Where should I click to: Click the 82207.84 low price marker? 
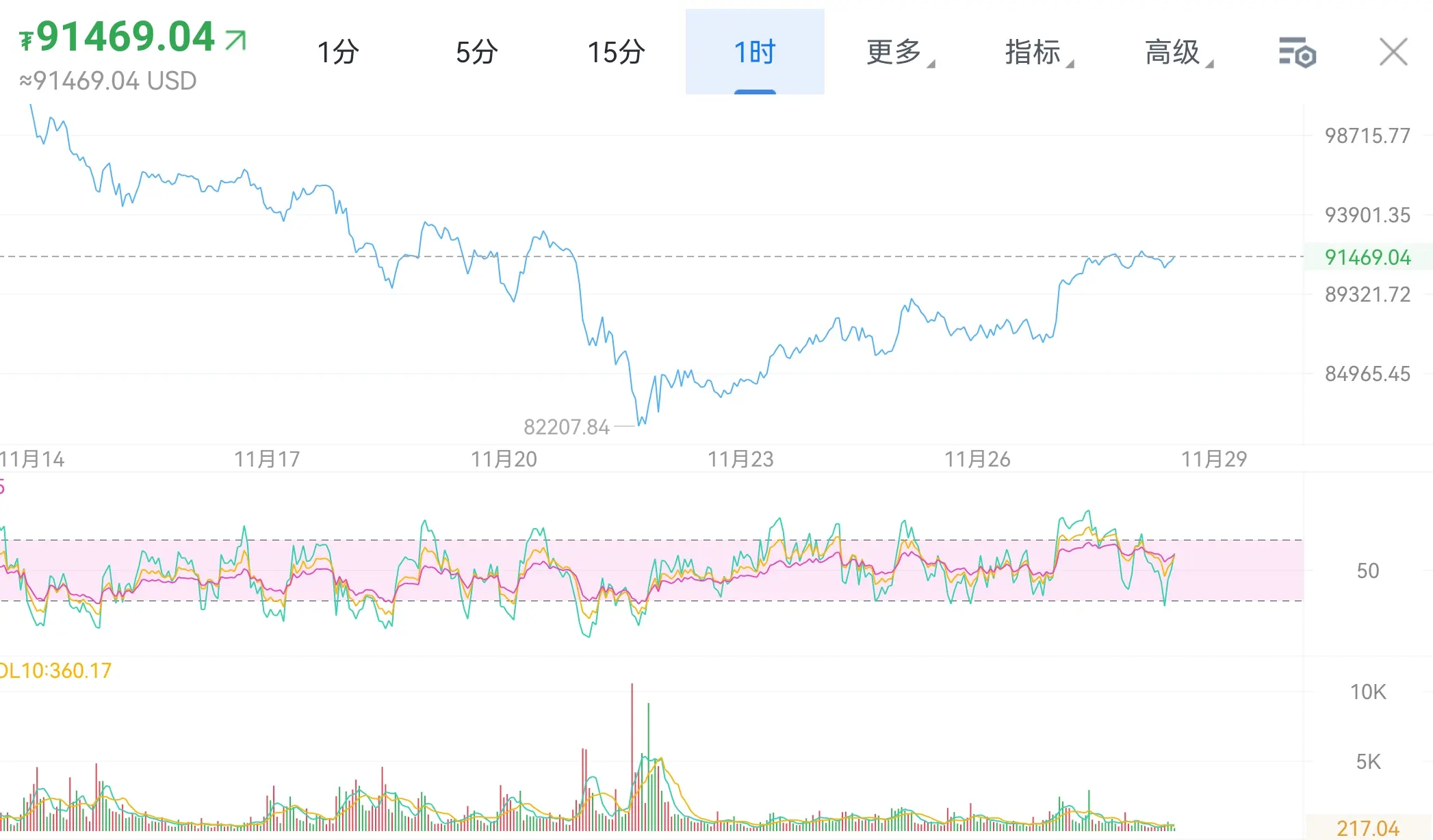(x=566, y=427)
